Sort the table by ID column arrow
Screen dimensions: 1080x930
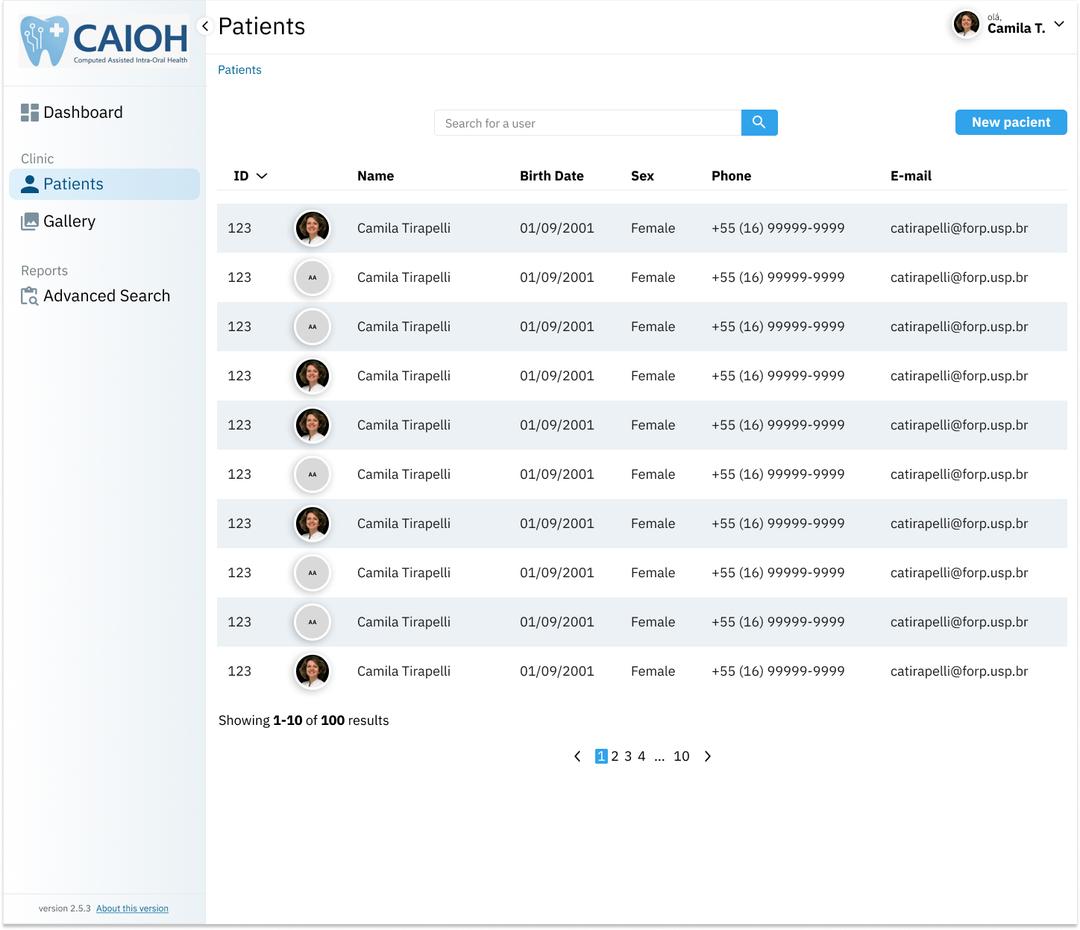[x=262, y=176]
